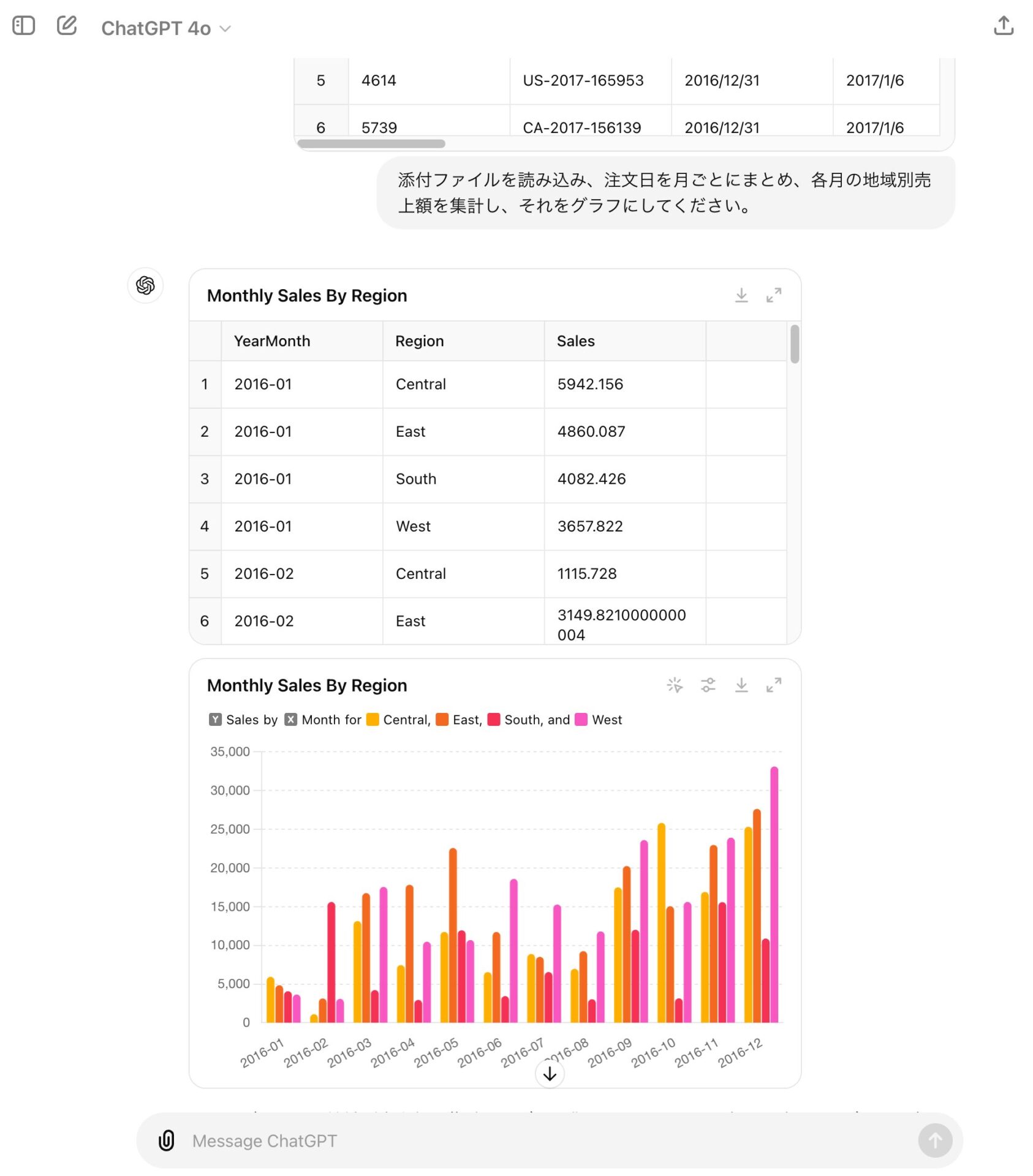Switch chart to interactive mode icon
Screen dimensions: 1033x1176
(675, 685)
